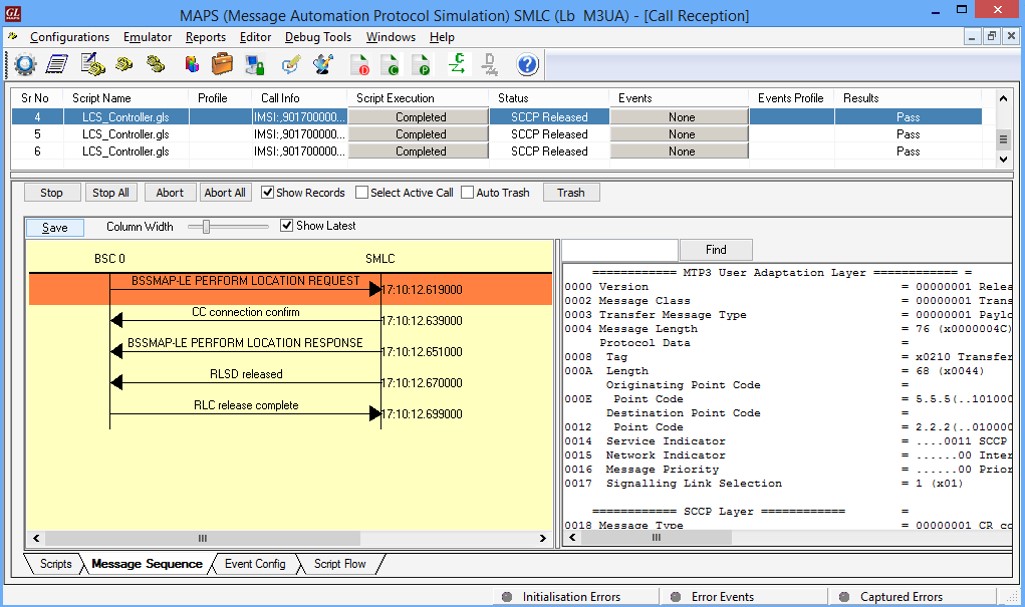Image resolution: width=1025 pixels, height=607 pixels.
Task: Click the second yellow telephone icon
Action: point(156,64)
